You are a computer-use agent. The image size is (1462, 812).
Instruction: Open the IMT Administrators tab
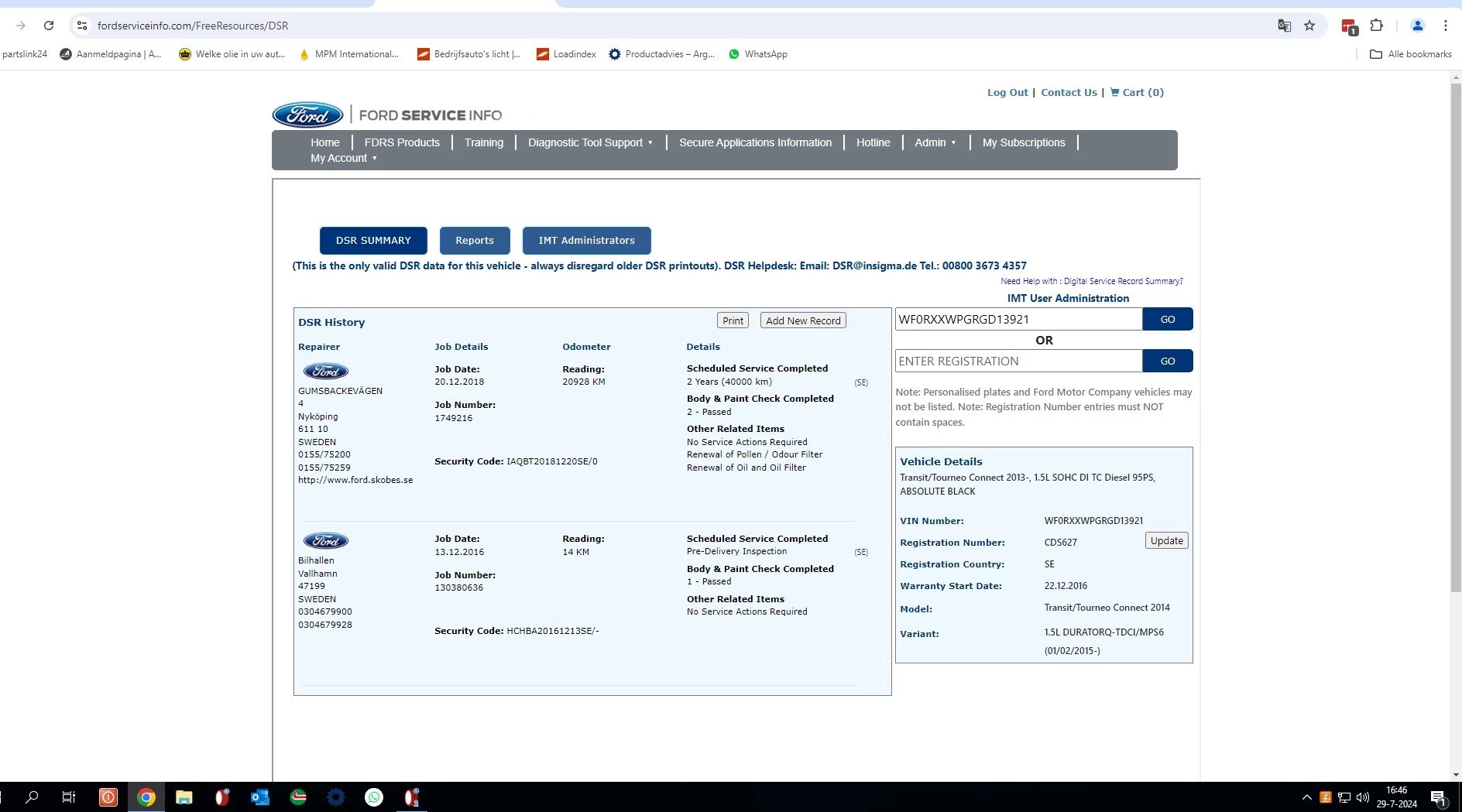click(587, 241)
